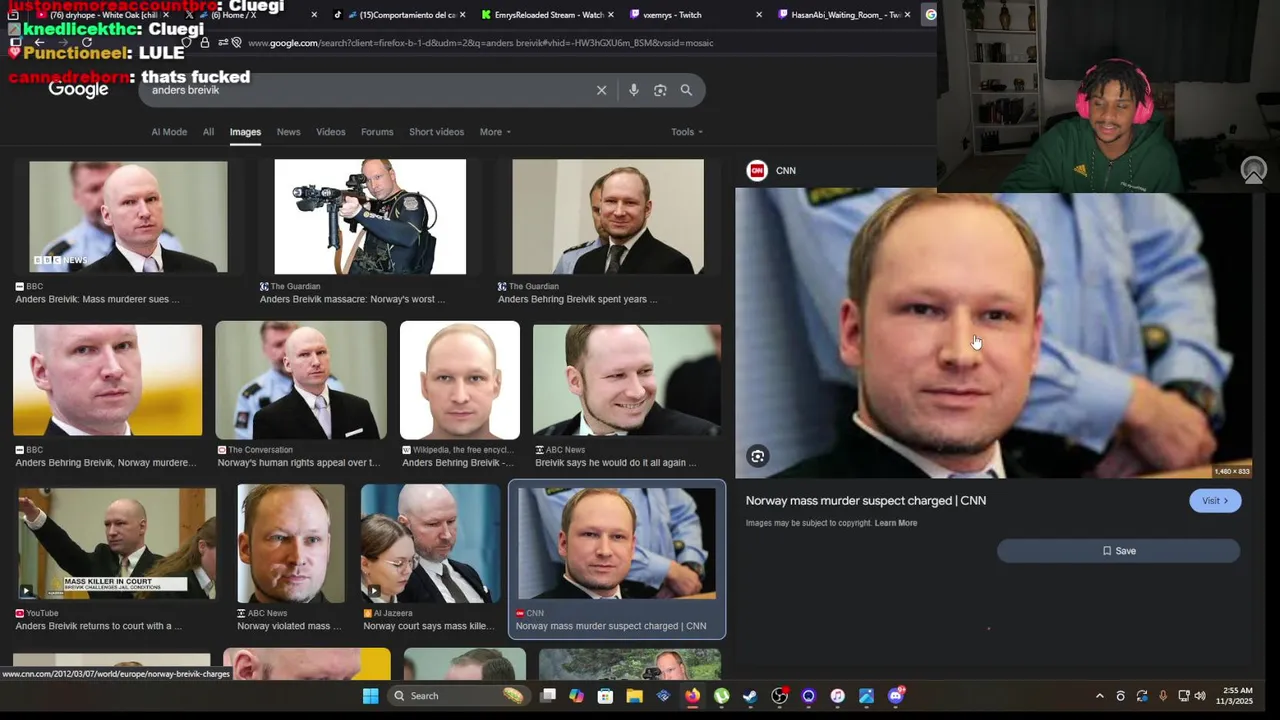Click the Google logo

[78, 90]
